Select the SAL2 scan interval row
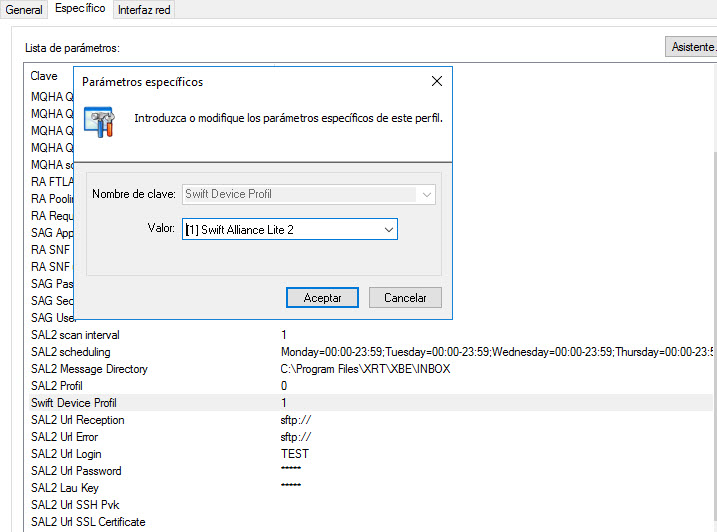717x532 pixels. click(x=75, y=335)
